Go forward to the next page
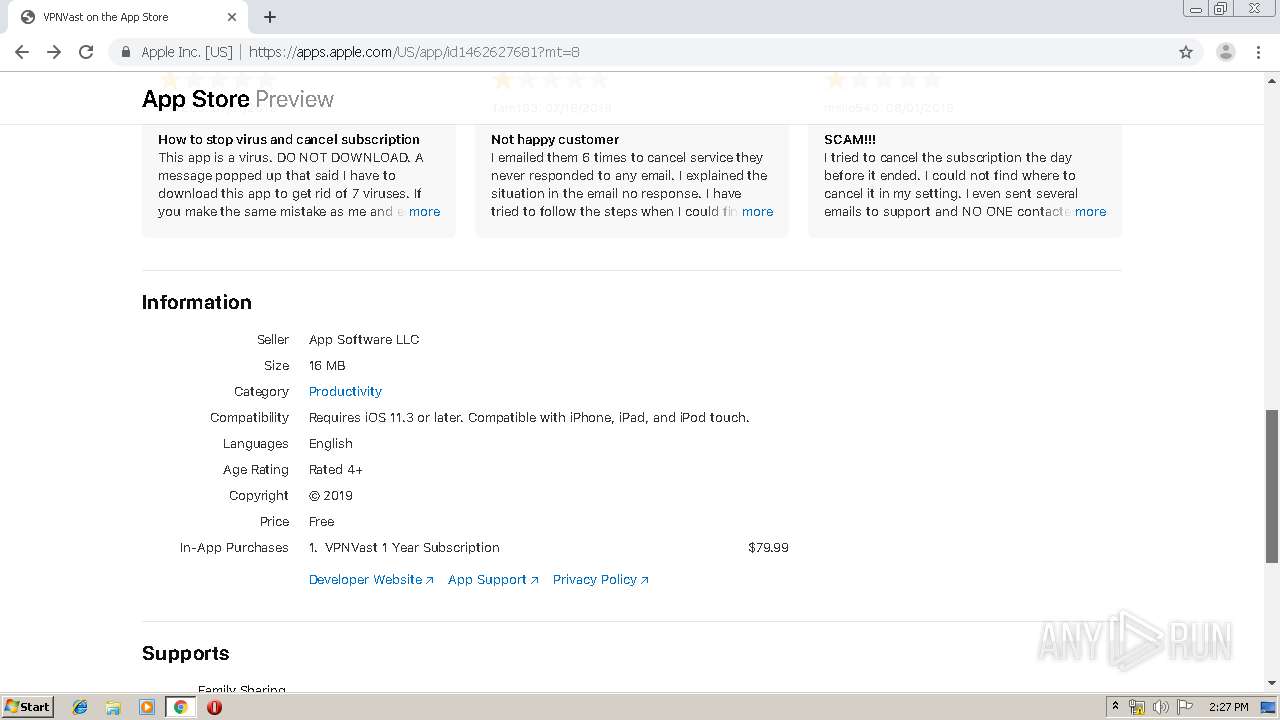The height and width of the screenshot is (720, 1280). (54, 52)
